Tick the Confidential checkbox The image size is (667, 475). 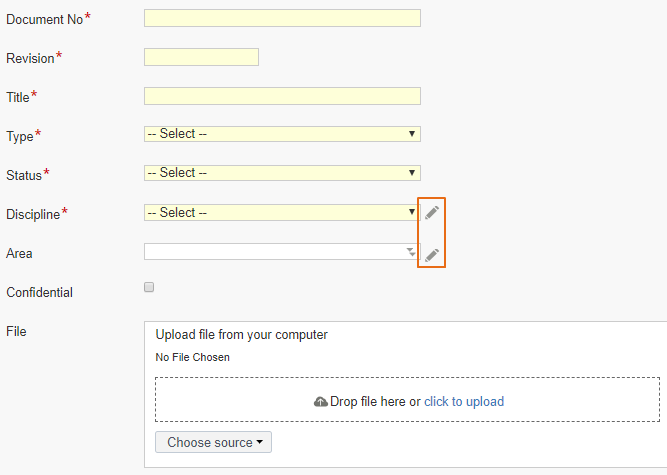click(x=149, y=287)
